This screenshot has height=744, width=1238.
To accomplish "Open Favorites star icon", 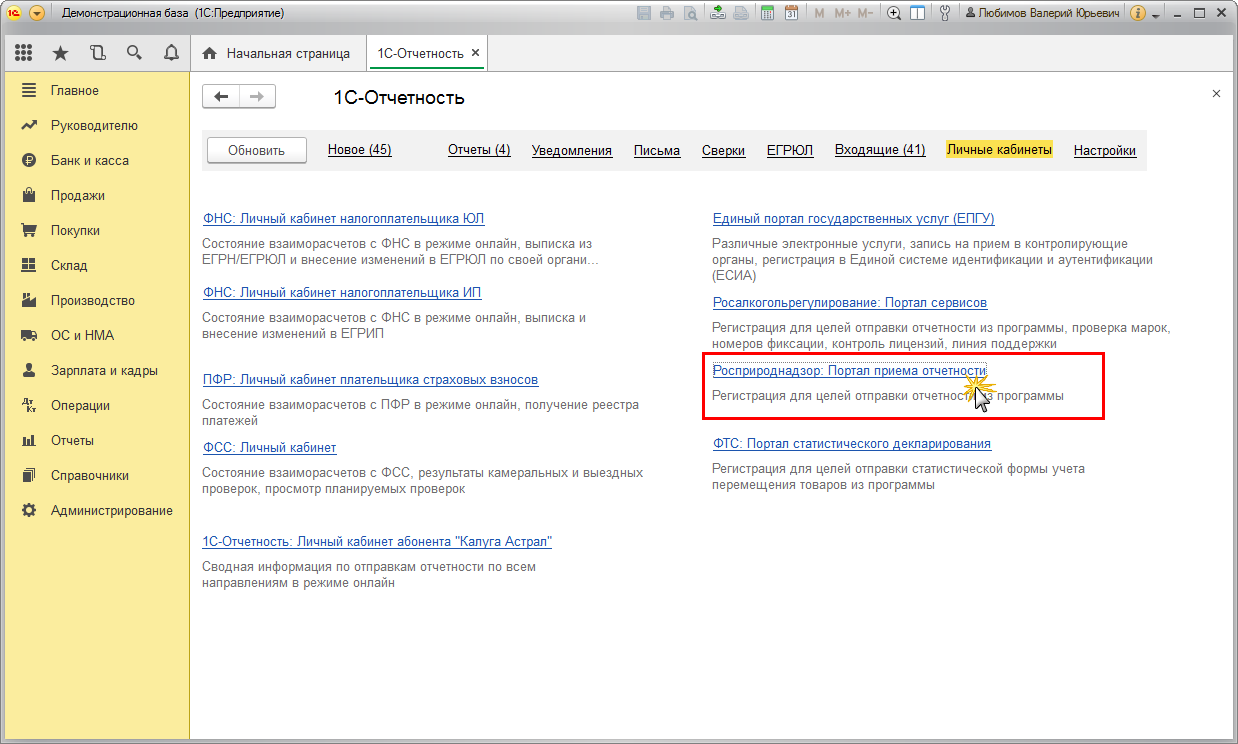I will [x=60, y=53].
